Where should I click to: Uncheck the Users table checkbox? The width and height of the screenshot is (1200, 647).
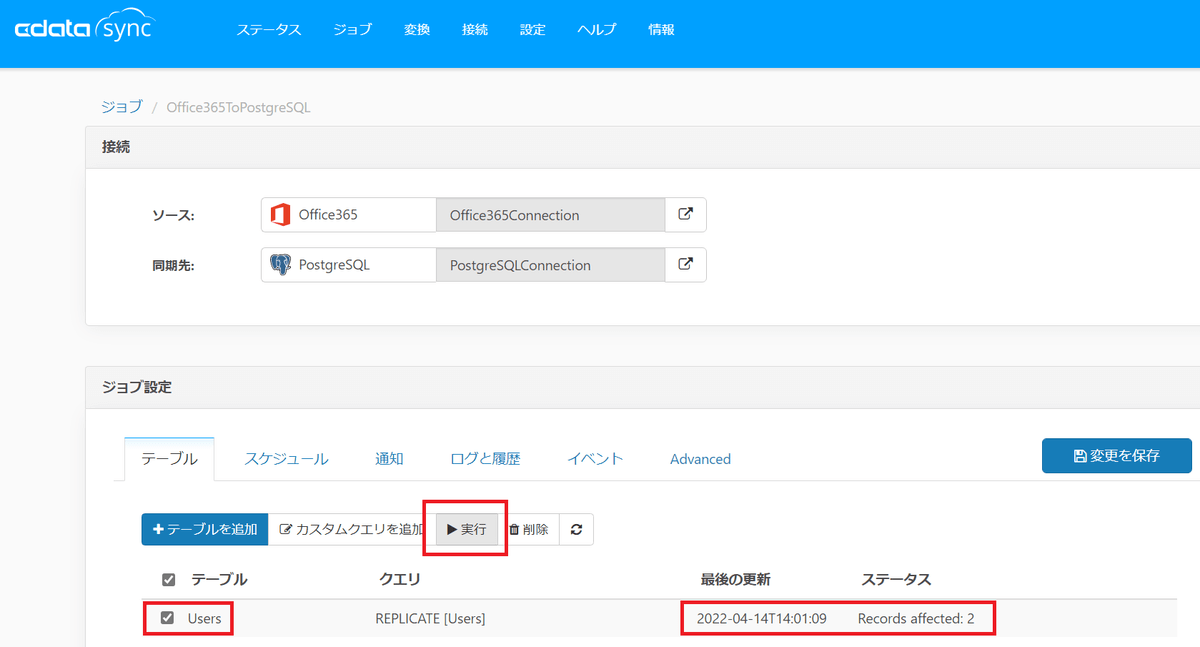[x=168, y=618]
